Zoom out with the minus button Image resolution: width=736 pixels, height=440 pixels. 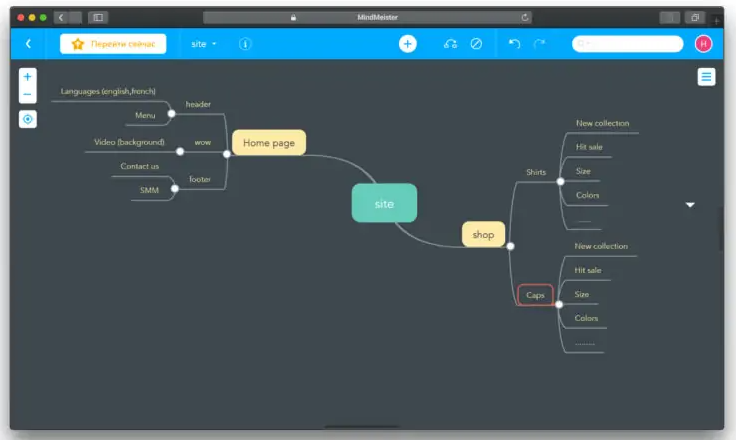pyautogui.click(x=27, y=94)
